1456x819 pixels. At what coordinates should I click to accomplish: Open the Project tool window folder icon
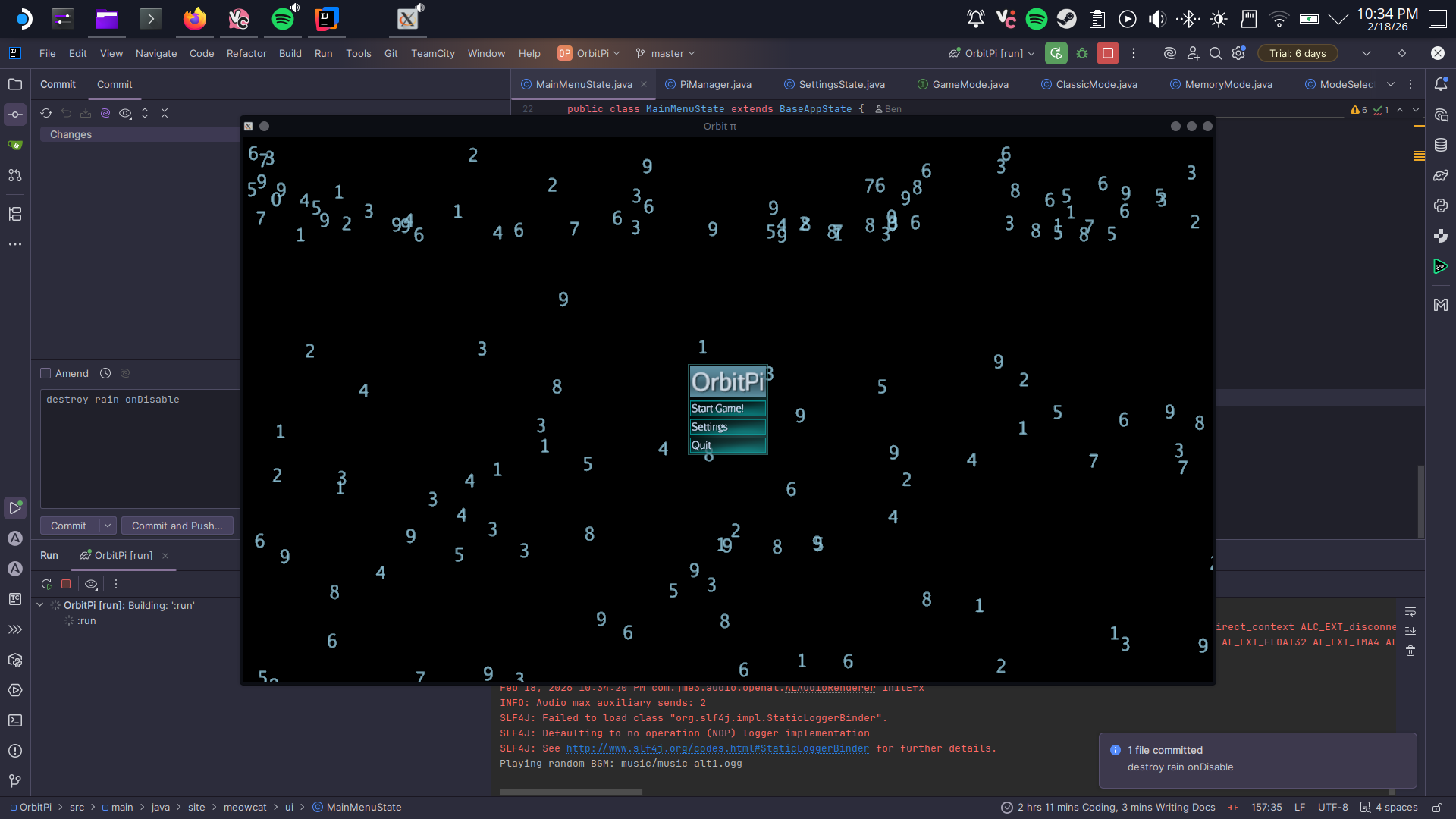[15, 84]
